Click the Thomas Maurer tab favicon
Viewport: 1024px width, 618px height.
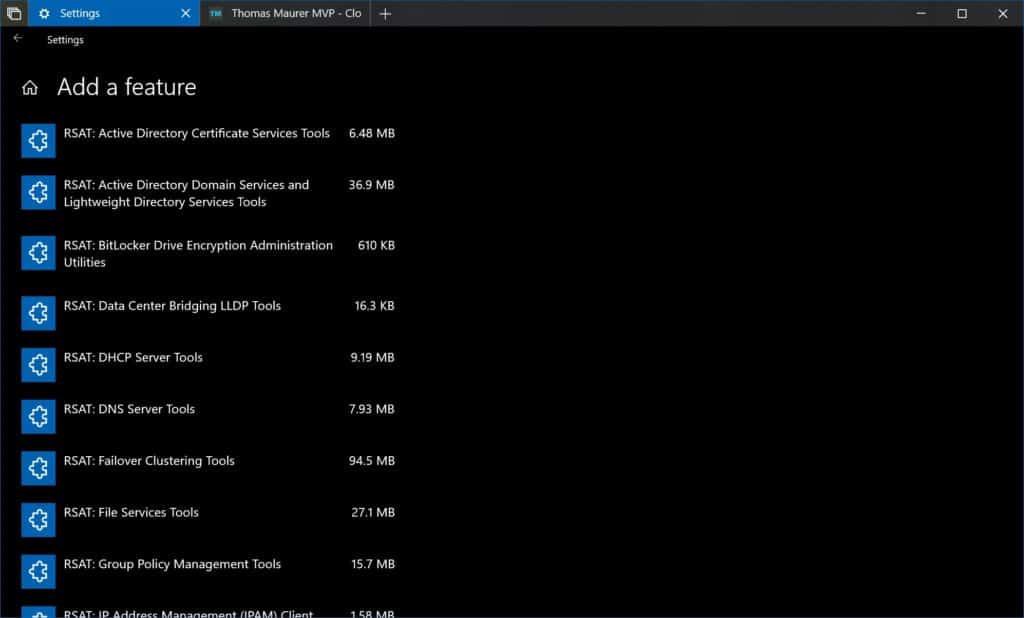216,13
